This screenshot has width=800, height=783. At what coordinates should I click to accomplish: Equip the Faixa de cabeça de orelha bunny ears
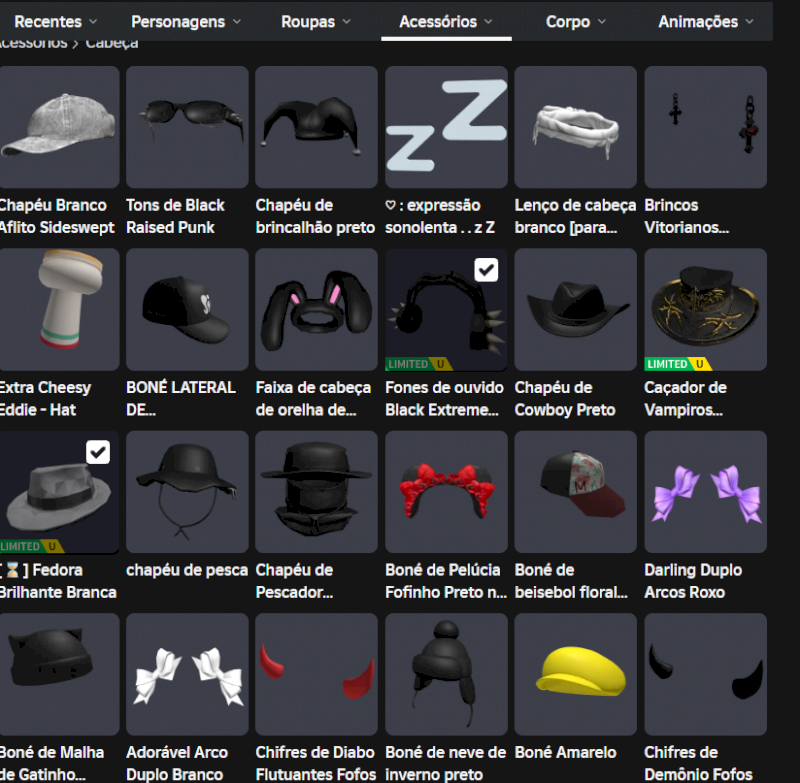point(316,310)
